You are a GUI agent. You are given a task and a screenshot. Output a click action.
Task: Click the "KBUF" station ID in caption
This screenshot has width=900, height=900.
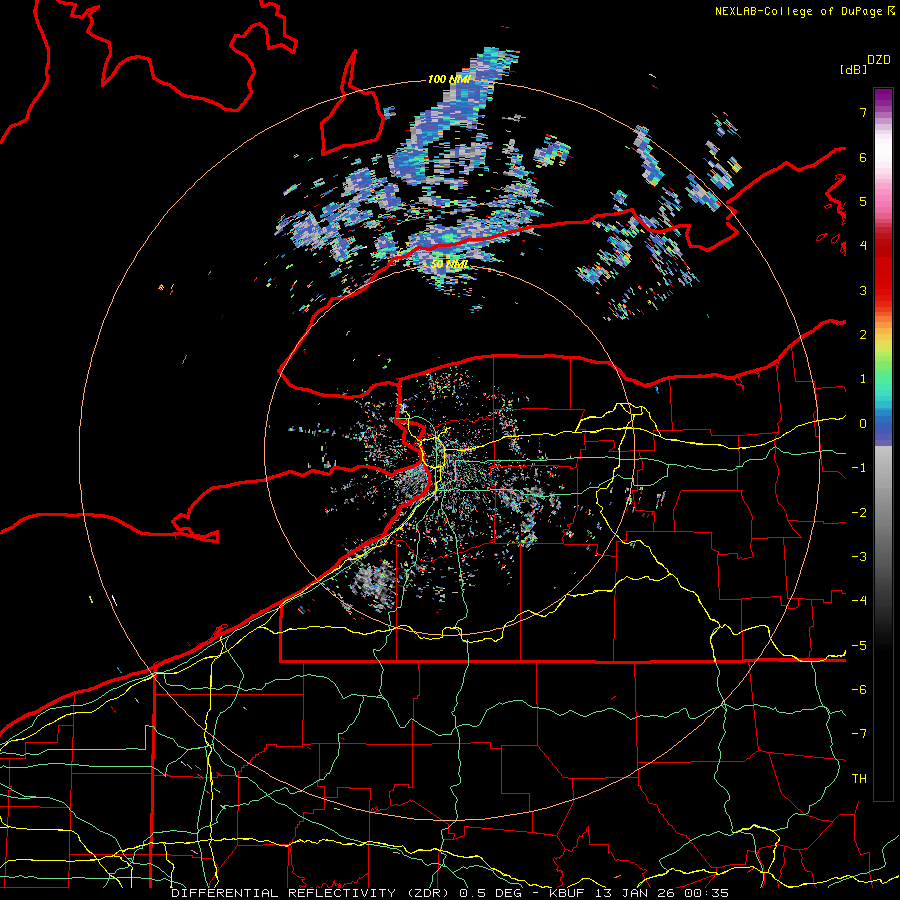click(568, 893)
